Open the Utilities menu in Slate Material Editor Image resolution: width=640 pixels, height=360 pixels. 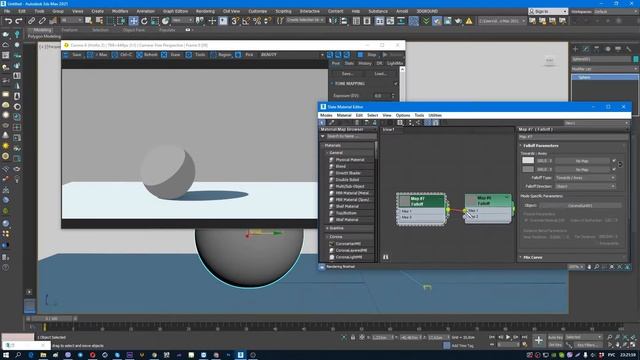pyautogui.click(x=435, y=116)
